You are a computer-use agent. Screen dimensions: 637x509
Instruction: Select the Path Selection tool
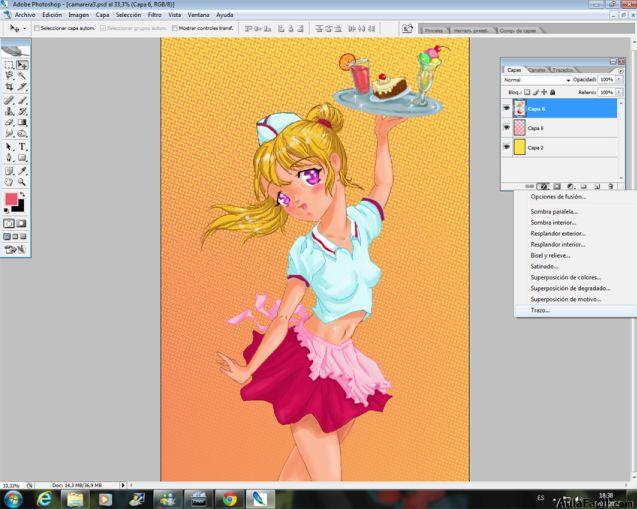[x=9, y=147]
